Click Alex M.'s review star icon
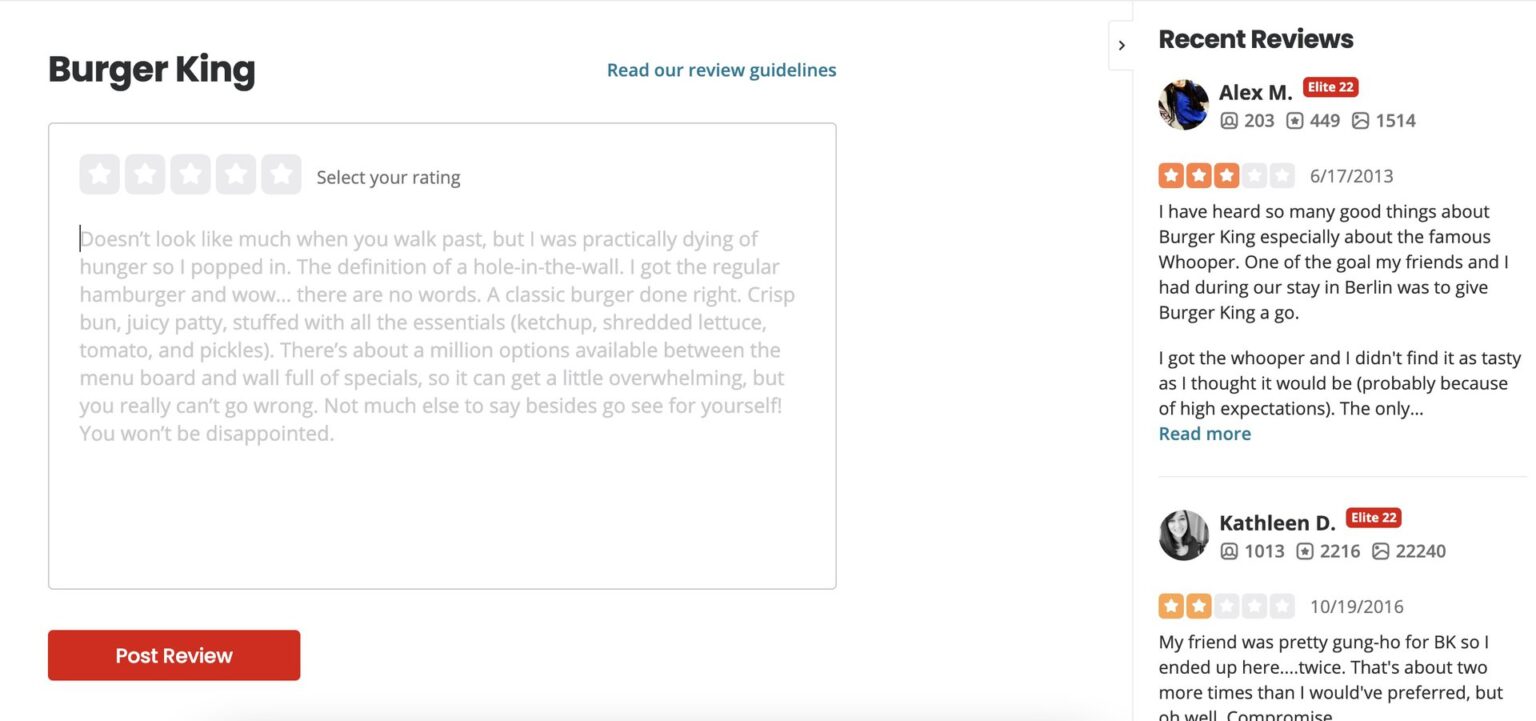1536x721 pixels. point(1297,120)
